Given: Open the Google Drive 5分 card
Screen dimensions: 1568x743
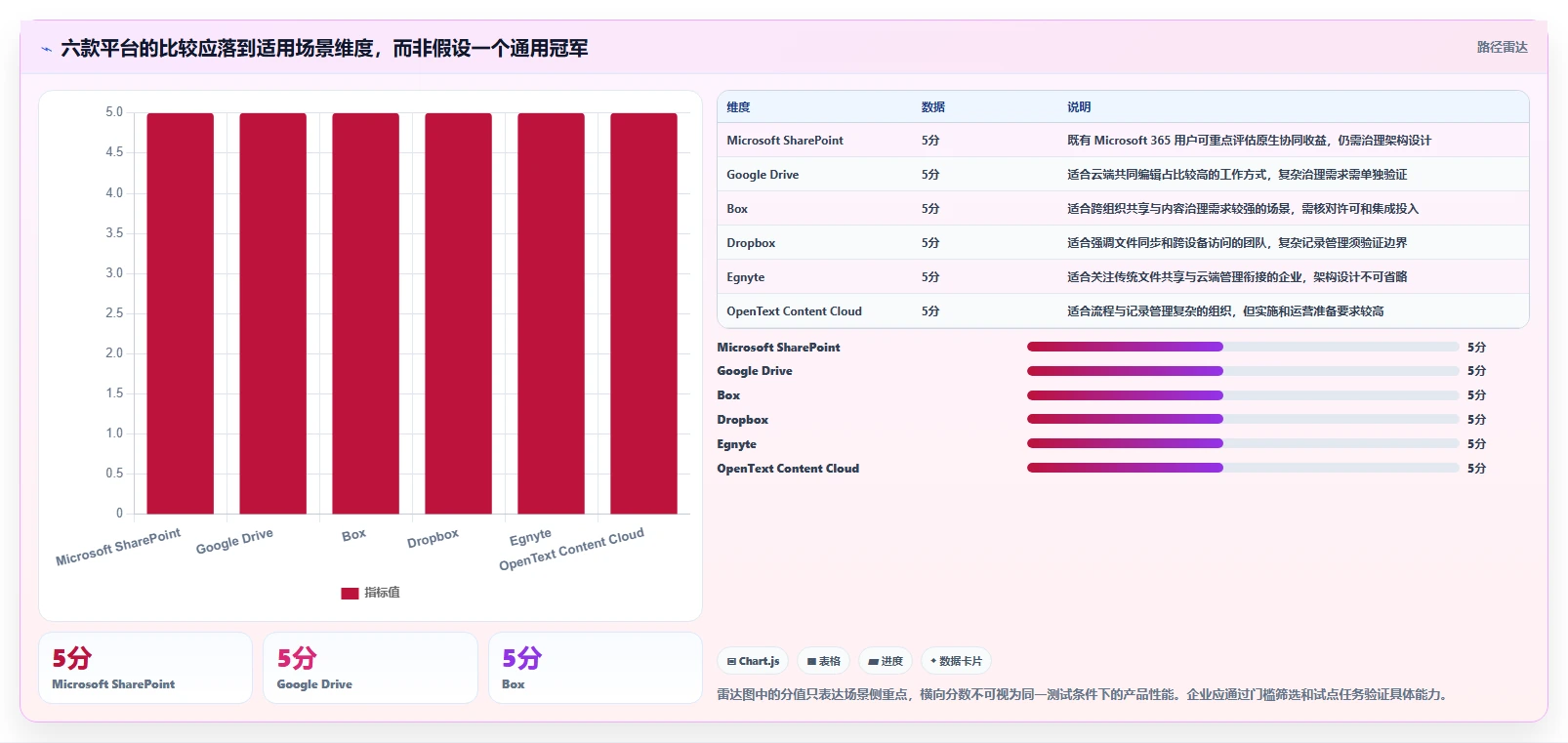Looking at the screenshot, I should pyautogui.click(x=370, y=668).
